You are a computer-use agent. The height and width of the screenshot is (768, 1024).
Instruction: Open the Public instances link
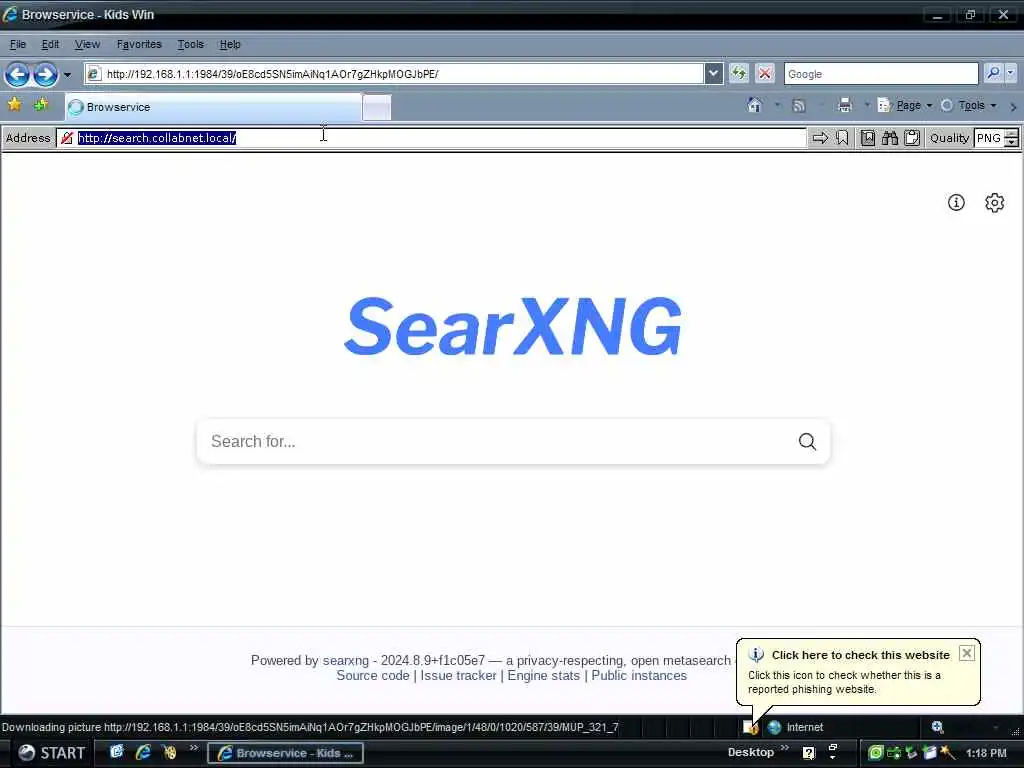coord(639,676)
